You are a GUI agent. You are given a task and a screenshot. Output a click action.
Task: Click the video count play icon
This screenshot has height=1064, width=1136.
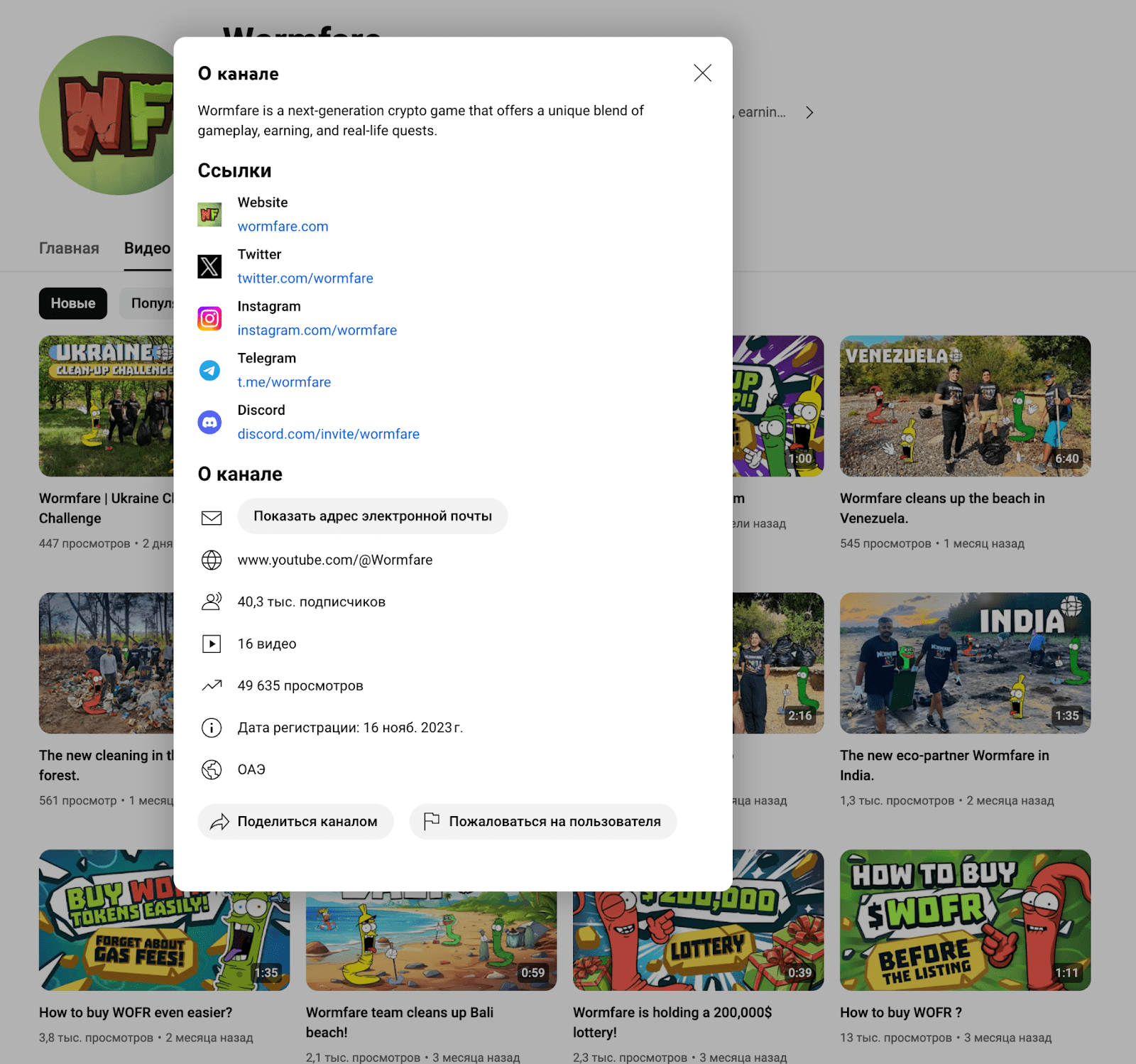coord(212,644)
